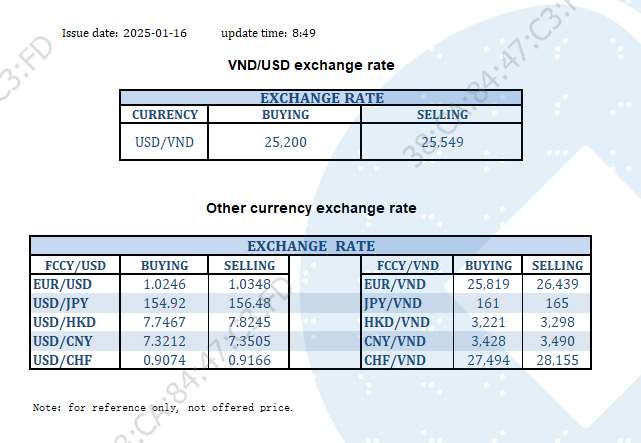Select the USD/VND selling rate 25,549
641x443 pixels.
coord(442,142)
